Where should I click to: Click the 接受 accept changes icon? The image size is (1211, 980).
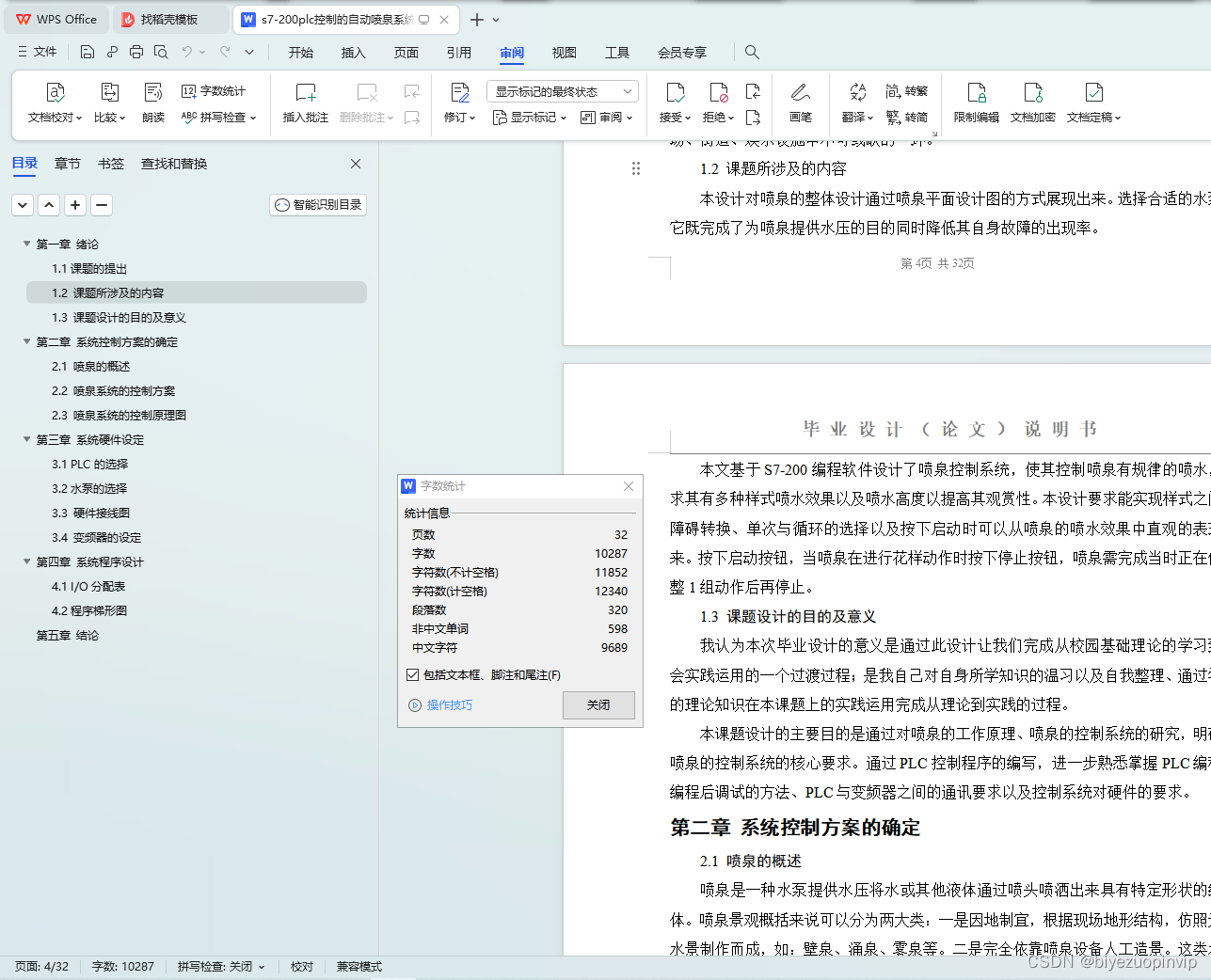675,92
